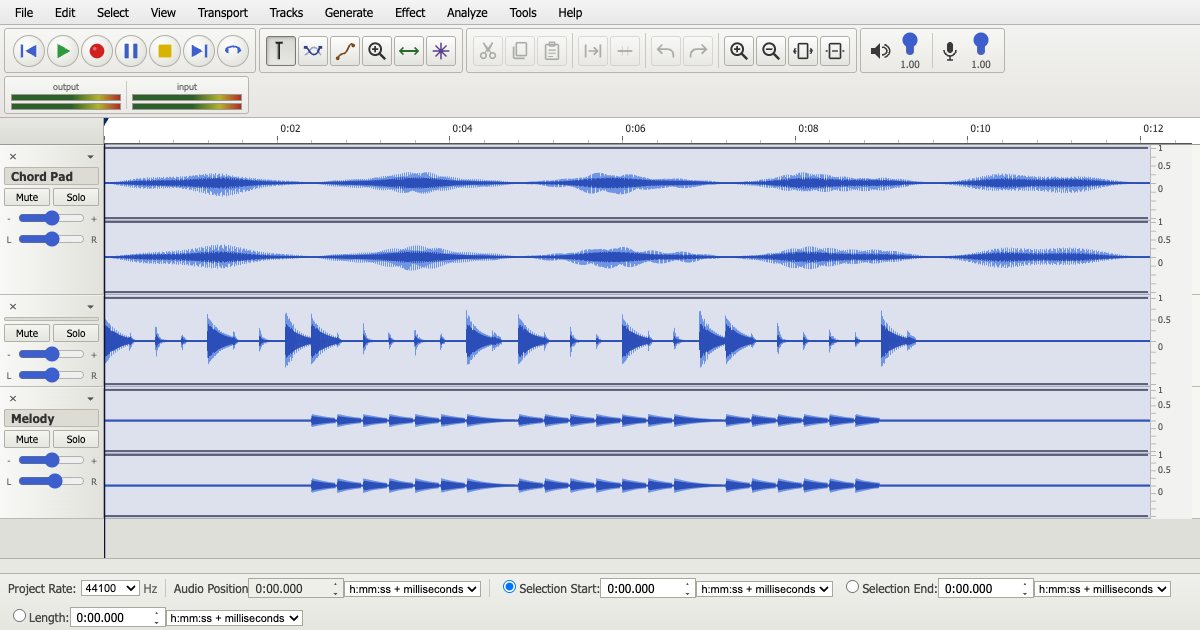Open the middle track dropdown arrow
Viewport: 1200px width, 630px height.
[x=90, y=307]
